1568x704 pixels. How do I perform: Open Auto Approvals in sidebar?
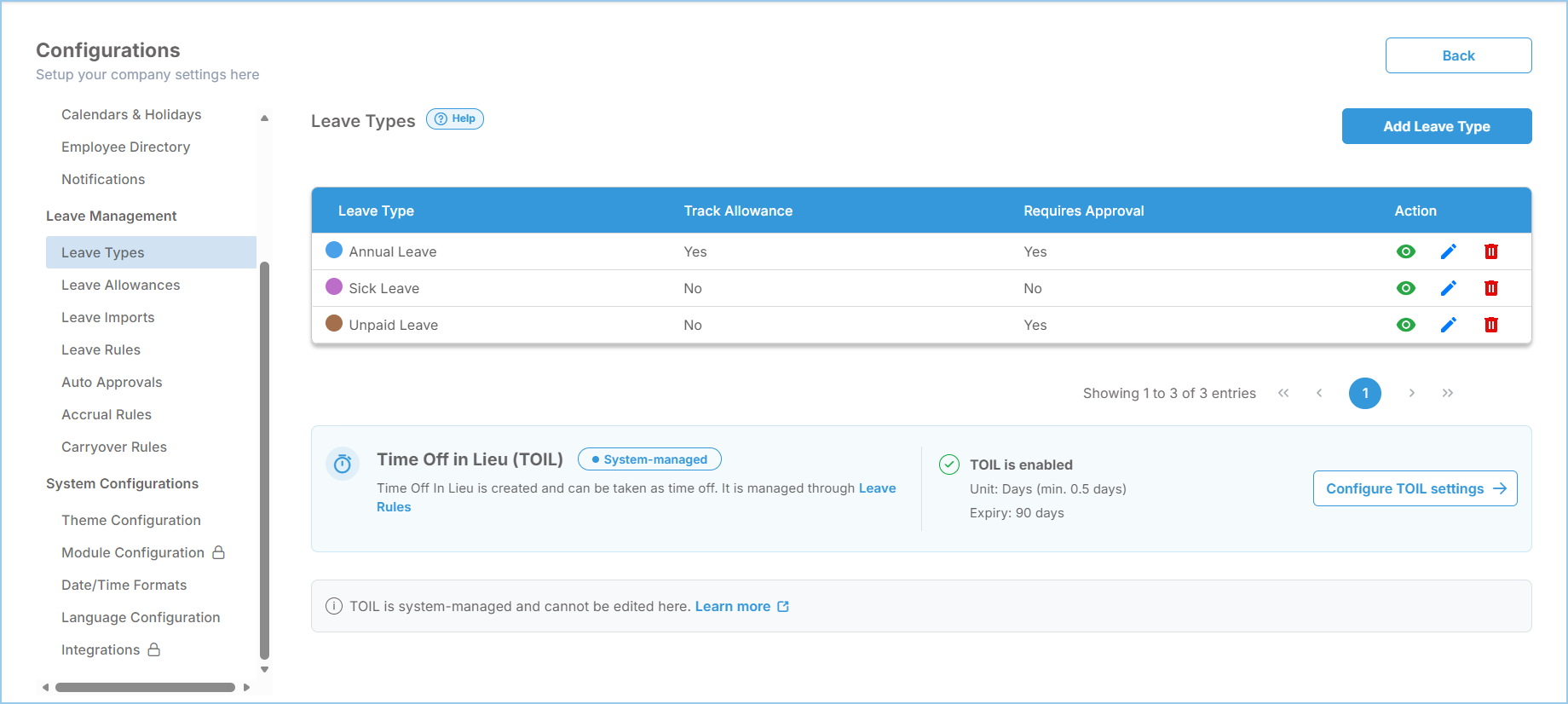(112, 382)
